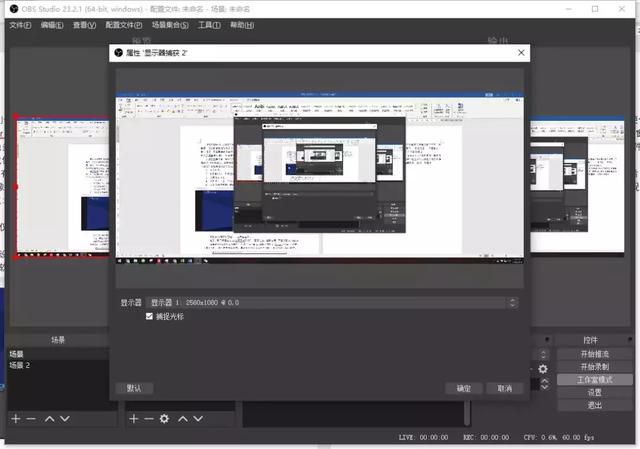Image resolution: width=640 pixels, height=449 pixels.
Task: Toggle the 捕捉光标 checkbox
Action: pyautogui.click(x=149, y=316)
